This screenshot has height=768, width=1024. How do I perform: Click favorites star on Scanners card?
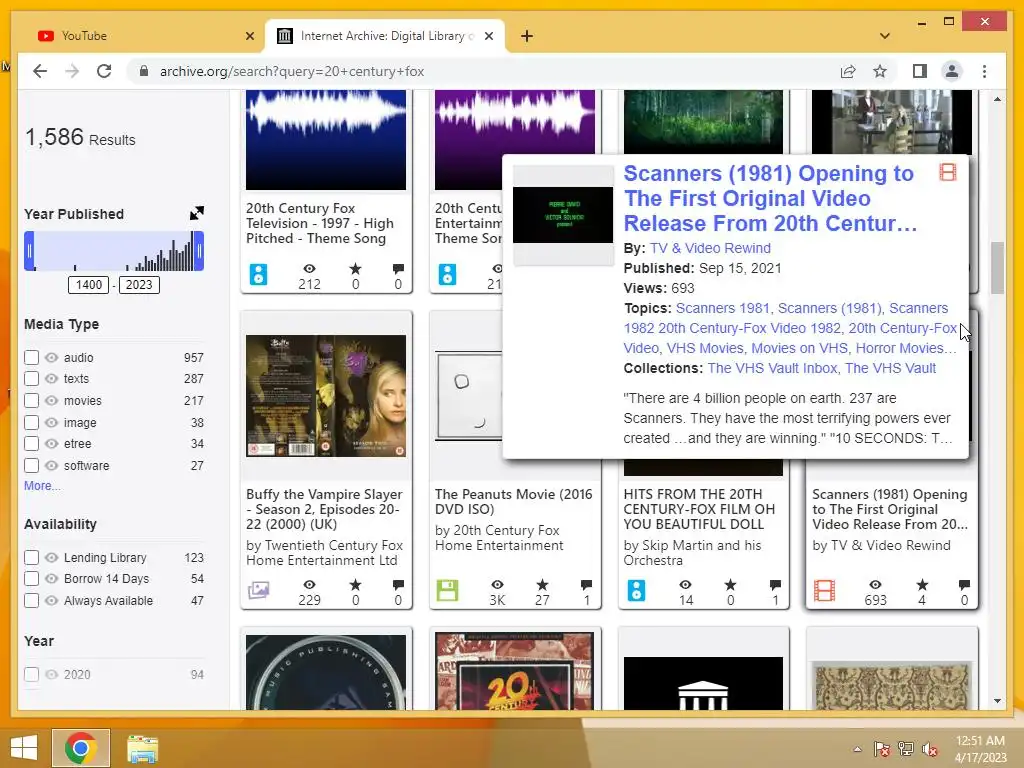921,584
